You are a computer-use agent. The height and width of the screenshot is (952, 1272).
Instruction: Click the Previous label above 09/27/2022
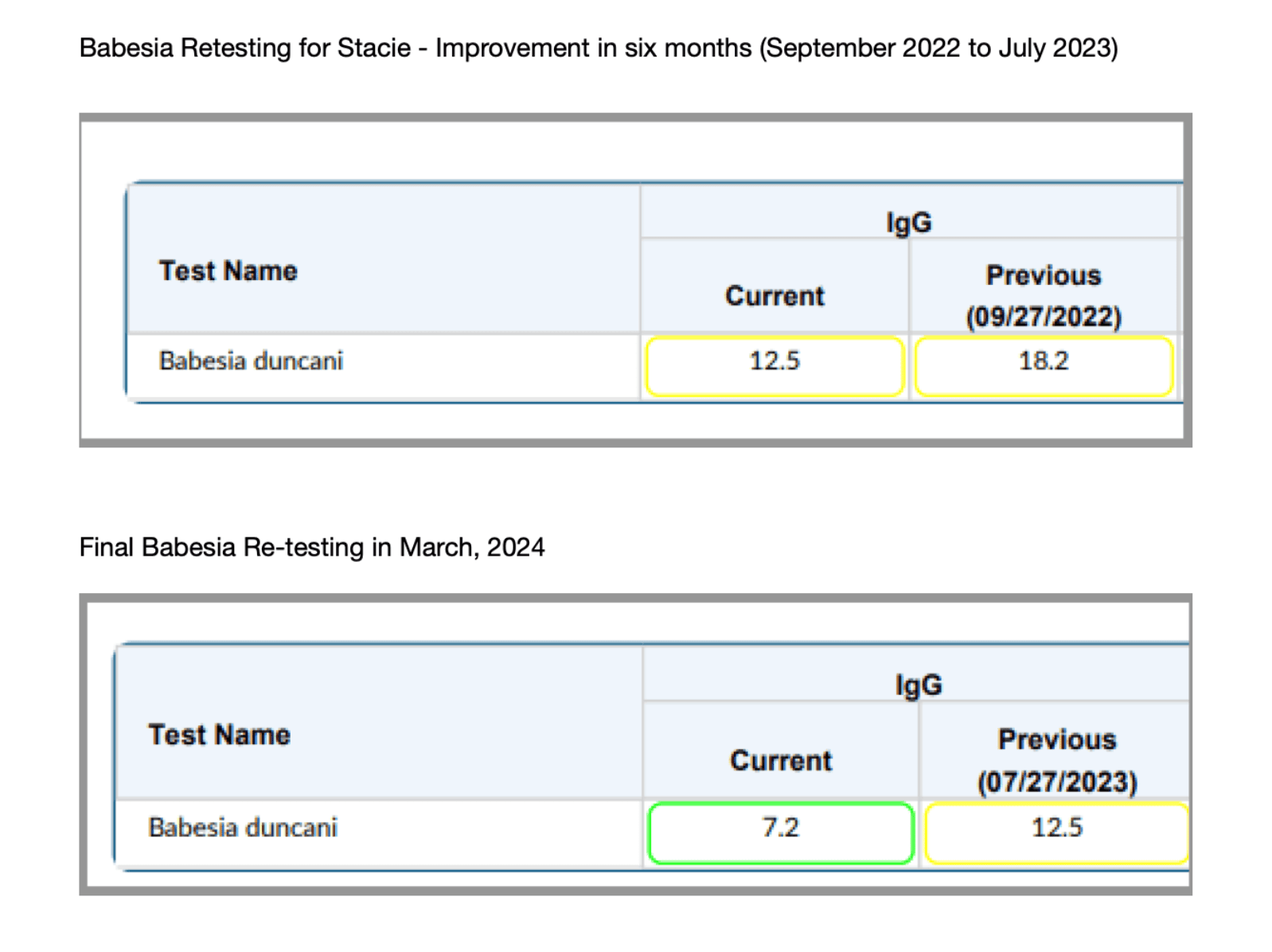click(x=1043, y=275)
